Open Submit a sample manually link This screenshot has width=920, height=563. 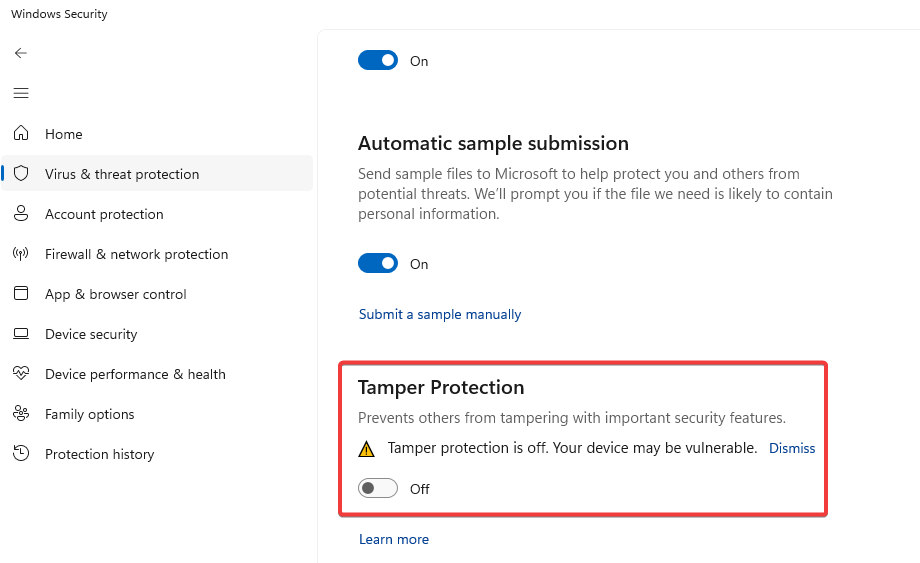click(440, 314)
